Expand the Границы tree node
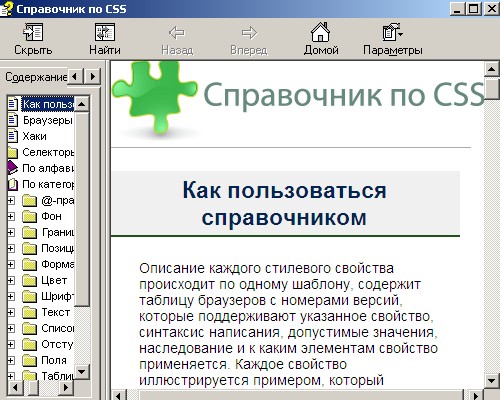The height and width of the screenshot is (400, 500). point(11,232)
